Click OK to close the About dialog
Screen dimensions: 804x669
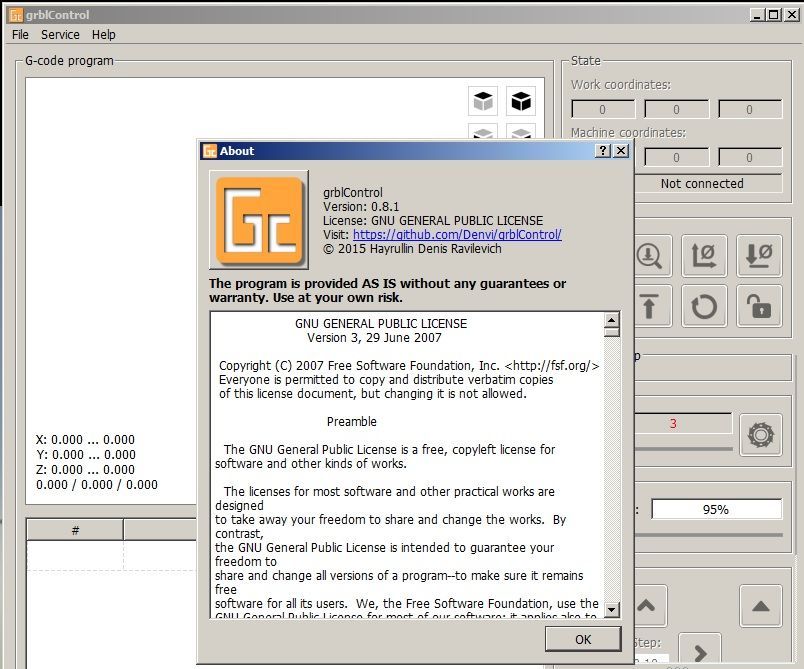coord(583,639)
